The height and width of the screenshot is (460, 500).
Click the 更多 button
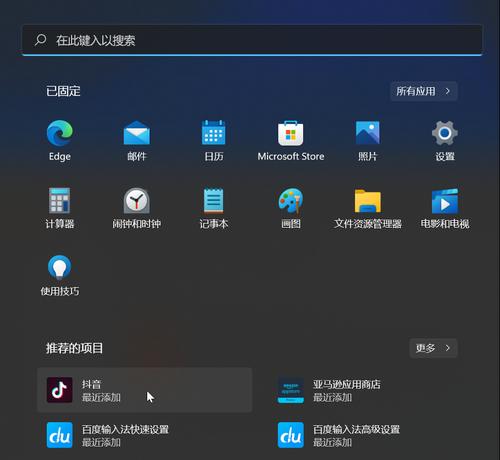tap(433, 348)
